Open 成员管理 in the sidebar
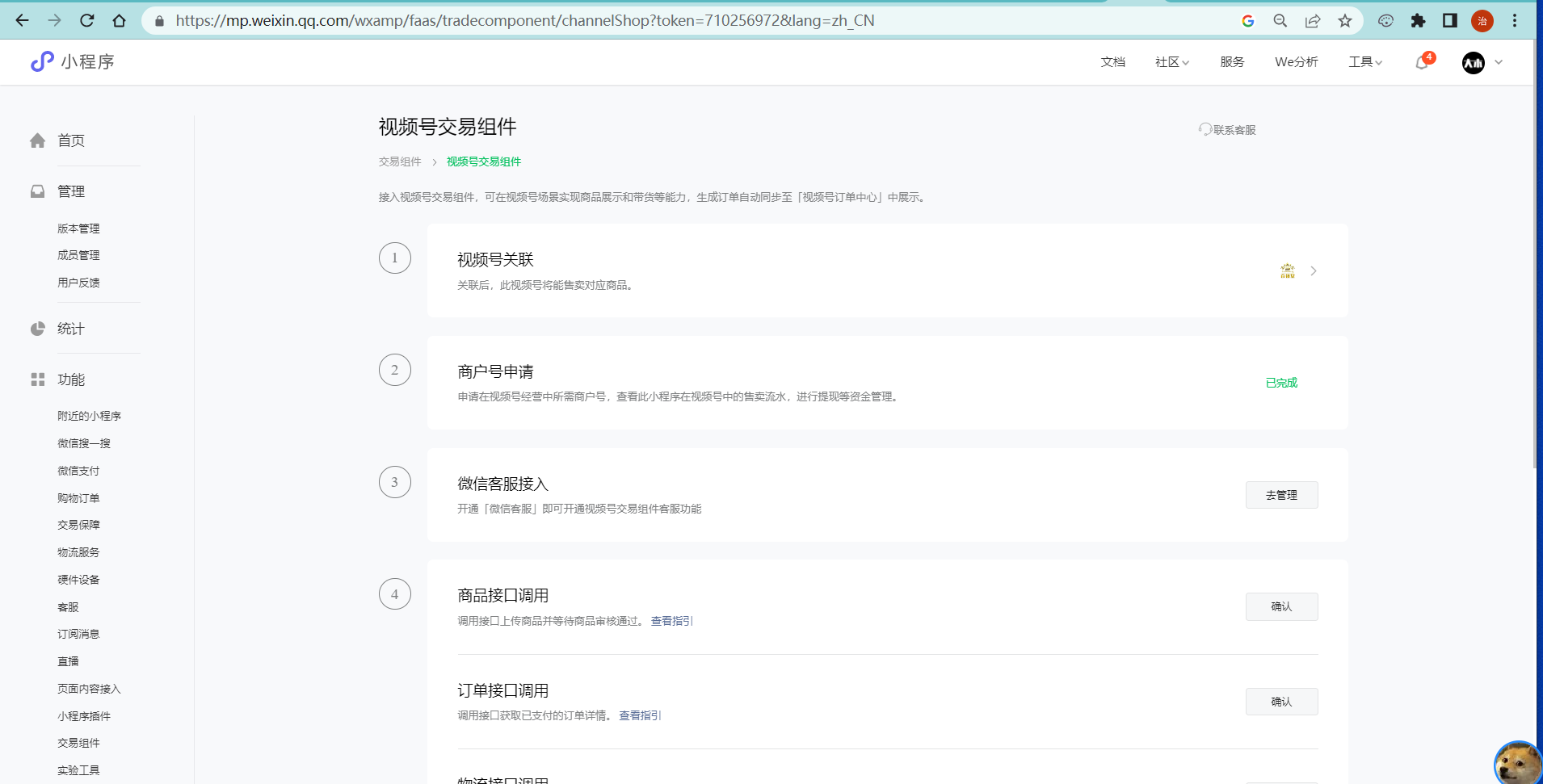 [78, 255]
